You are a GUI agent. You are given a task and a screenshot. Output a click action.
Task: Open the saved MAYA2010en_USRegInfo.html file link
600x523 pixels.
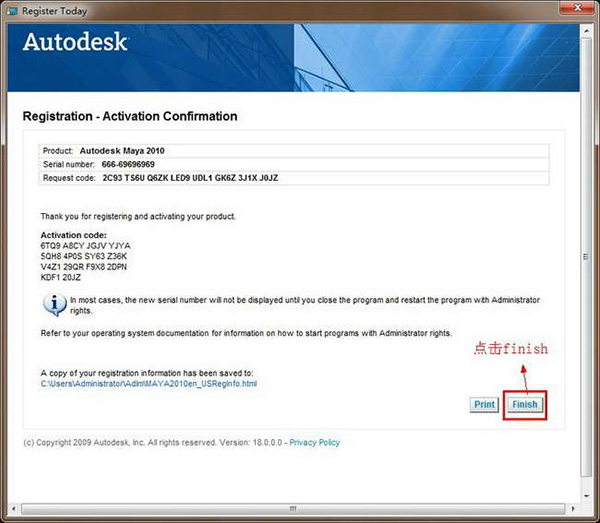click(149, 383)
